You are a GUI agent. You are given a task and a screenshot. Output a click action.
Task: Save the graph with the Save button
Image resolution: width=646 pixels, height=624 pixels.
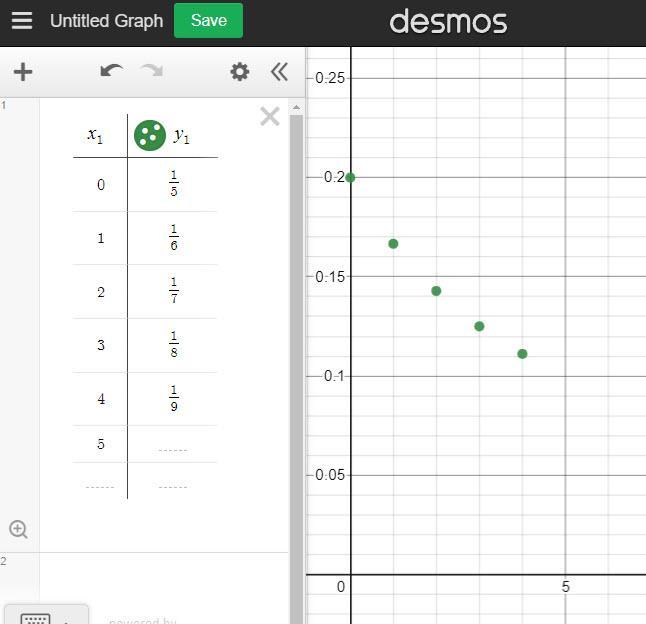[208, 21]
